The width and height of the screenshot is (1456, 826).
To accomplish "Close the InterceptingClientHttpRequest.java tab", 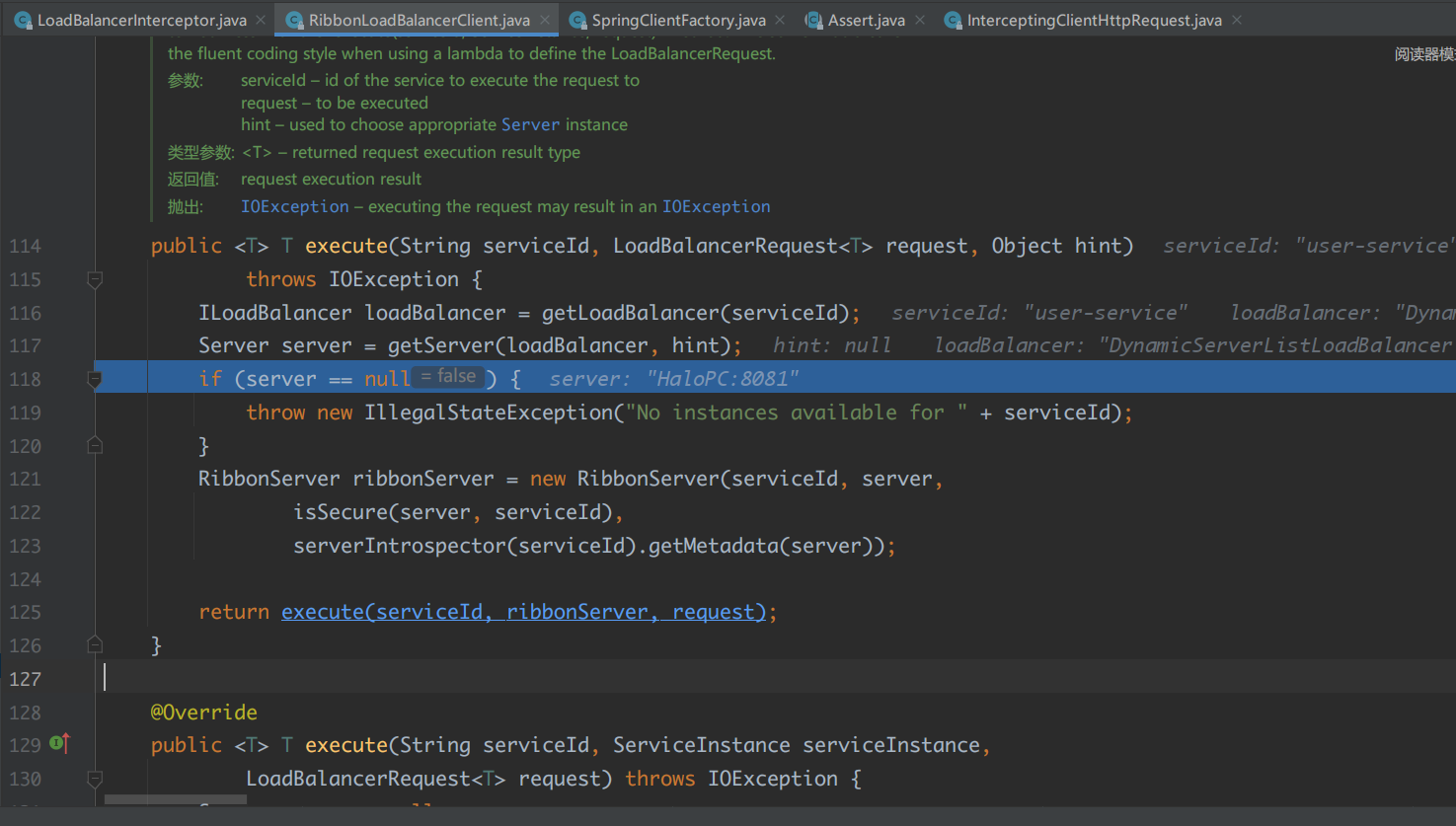I will tap(1237, 20).
